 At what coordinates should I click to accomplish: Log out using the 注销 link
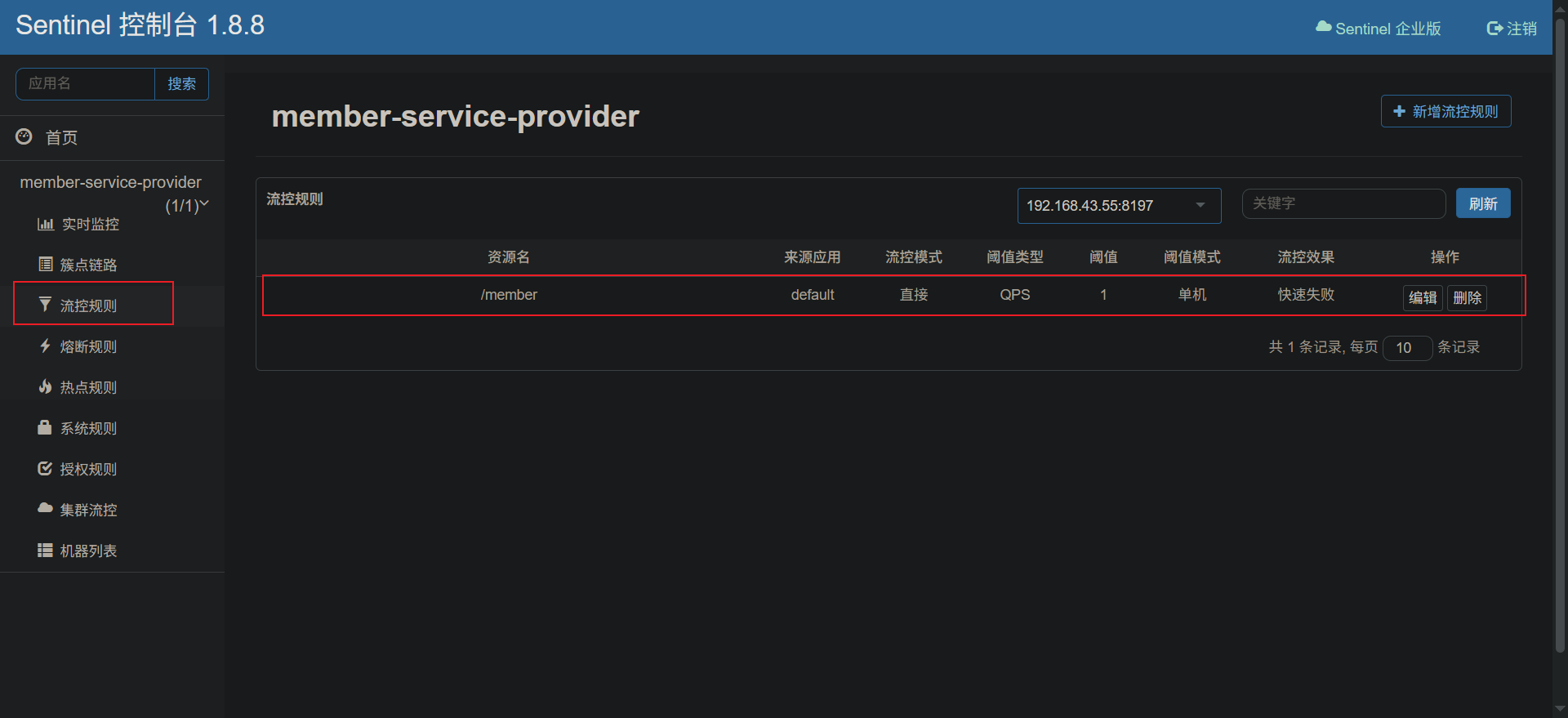point(1512,29)
